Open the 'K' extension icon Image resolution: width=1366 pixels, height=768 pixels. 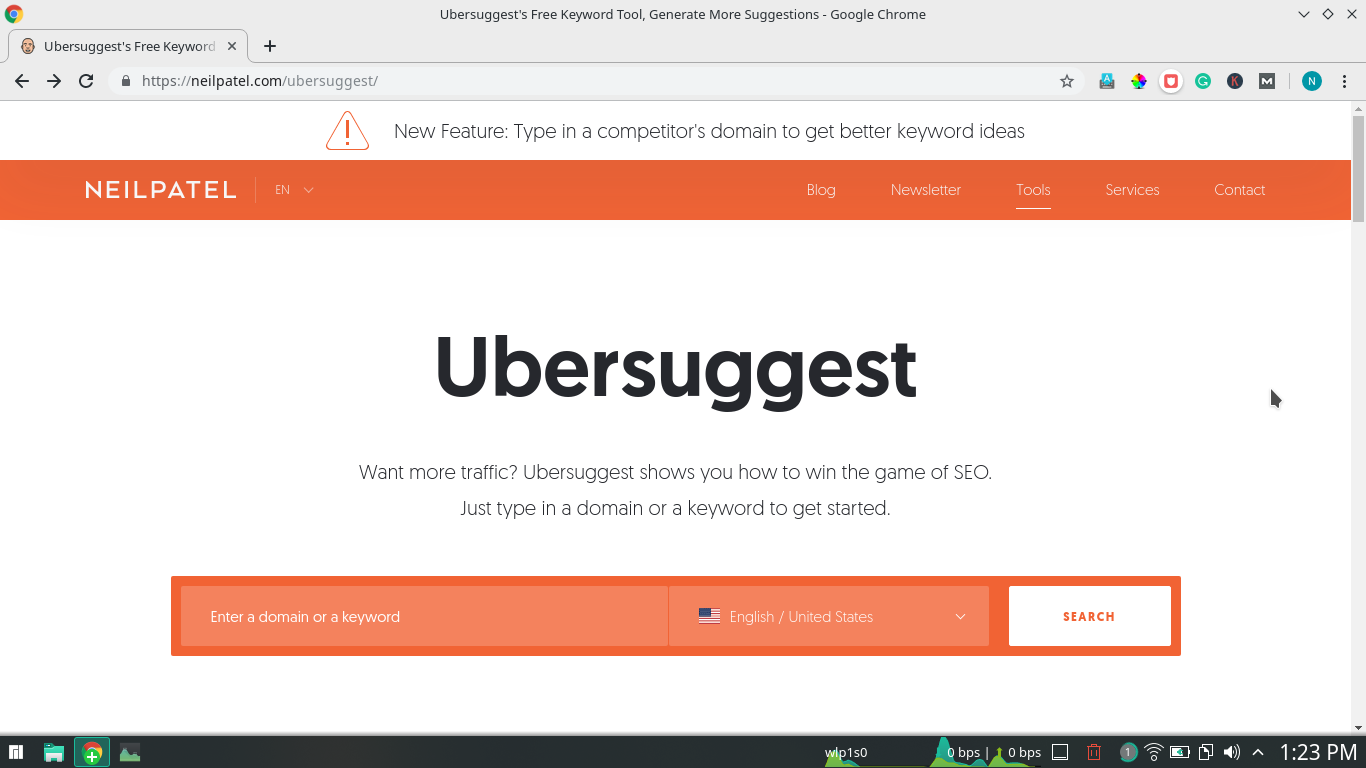tap(1235, 81)
